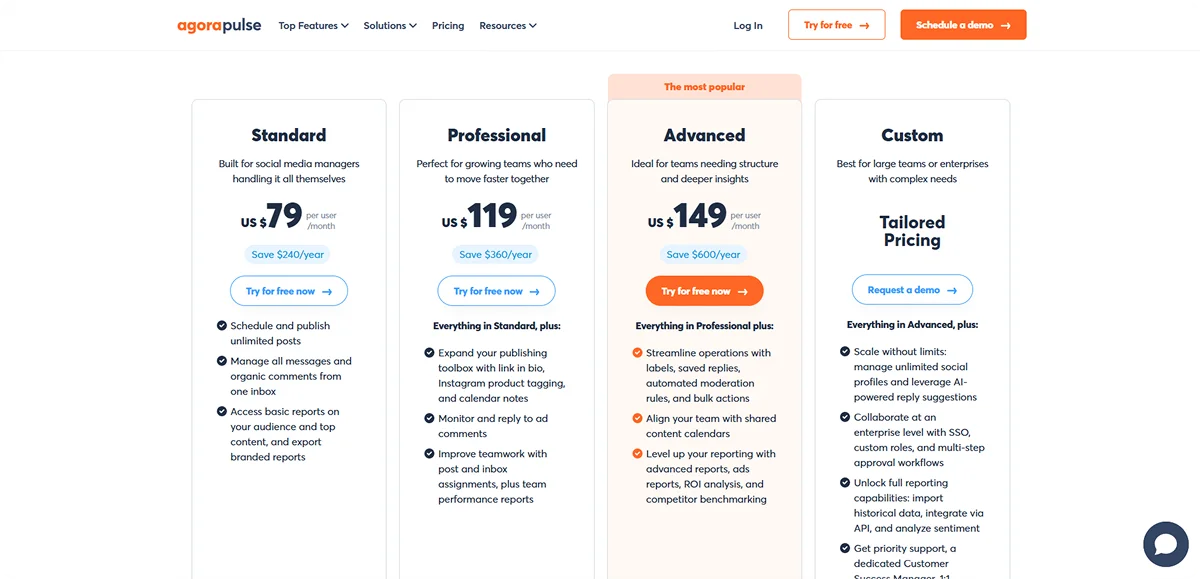Click the orange Try for free now for Advanced

coord(704,290)
